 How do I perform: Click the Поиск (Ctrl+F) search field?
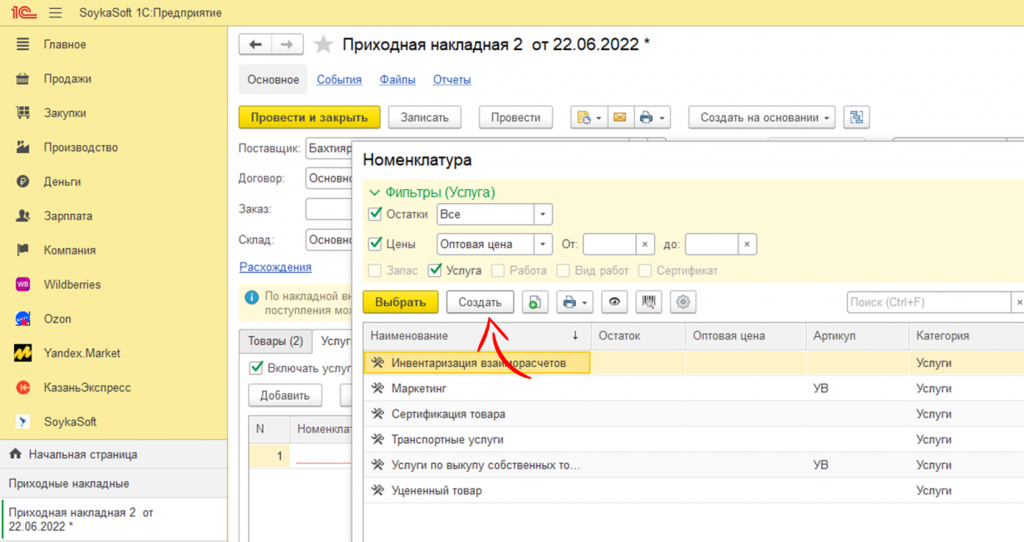pyautogui.click(x=926, y=302)
